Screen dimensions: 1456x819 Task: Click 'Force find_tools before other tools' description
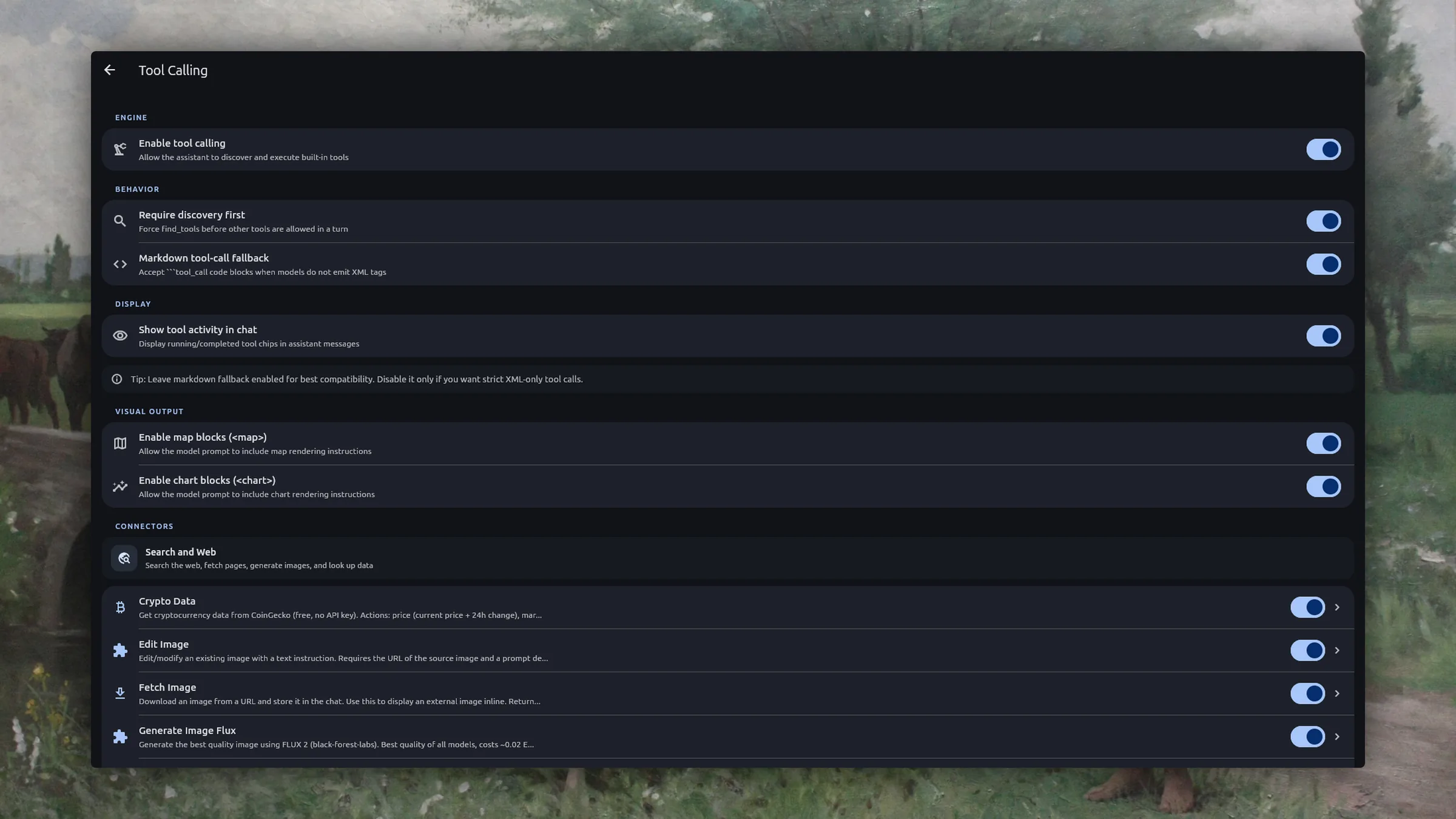tap(243, 229)
